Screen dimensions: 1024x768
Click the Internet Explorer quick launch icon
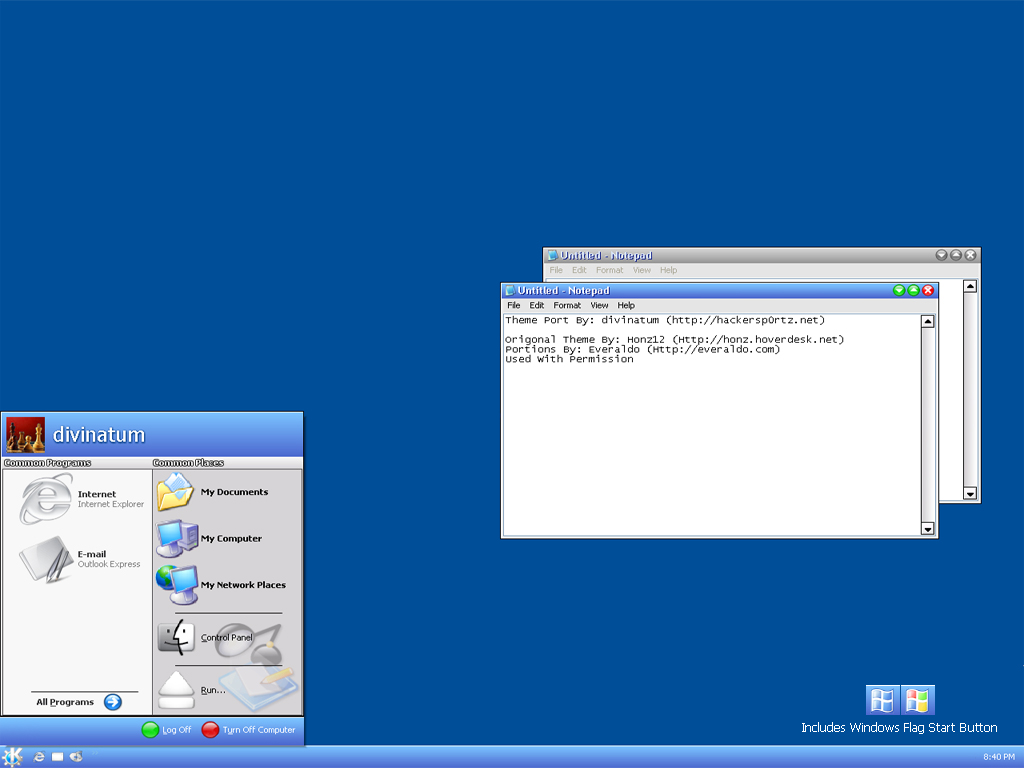tap(39, 757)
